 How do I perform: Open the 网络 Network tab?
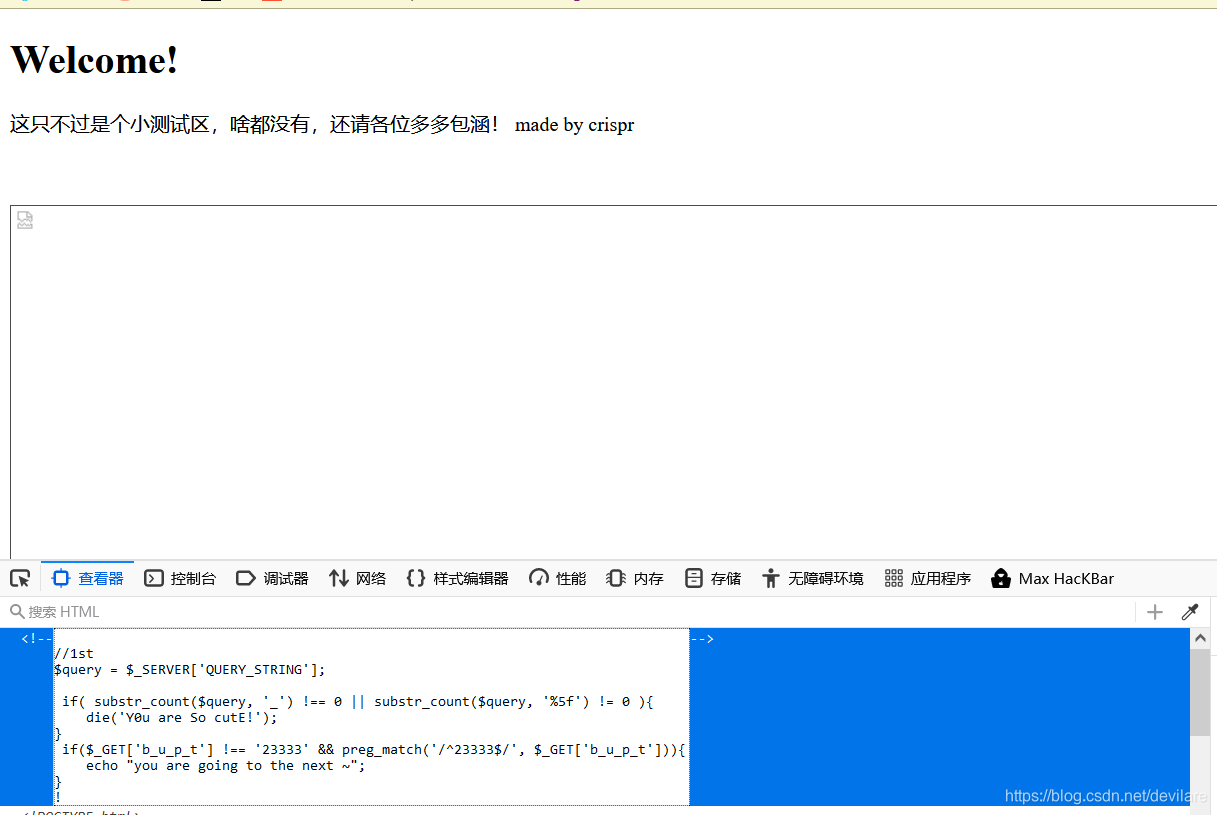pyautogui.click(x=358, y=578)
